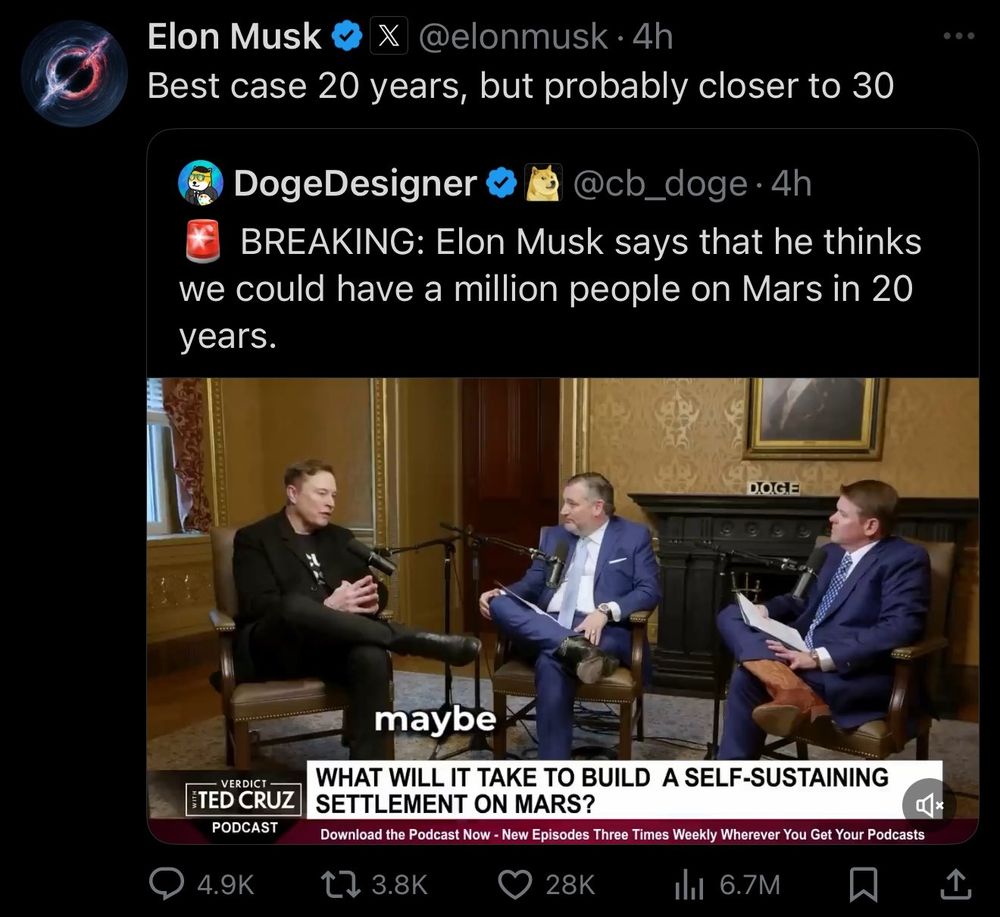Open the quoted tweet text about Mars

[550, 288]
